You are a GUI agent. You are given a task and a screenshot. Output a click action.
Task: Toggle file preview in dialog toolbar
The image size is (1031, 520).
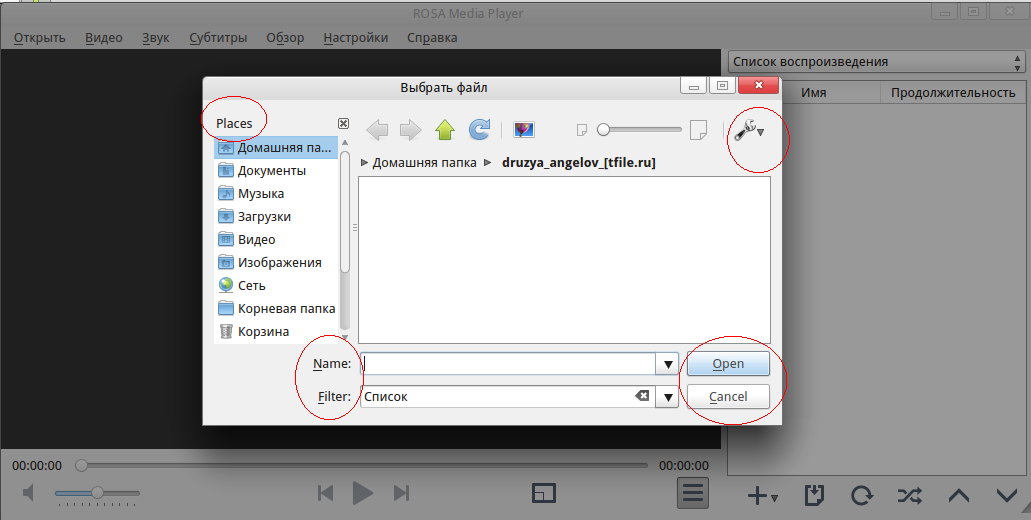(x=523, y=130)
